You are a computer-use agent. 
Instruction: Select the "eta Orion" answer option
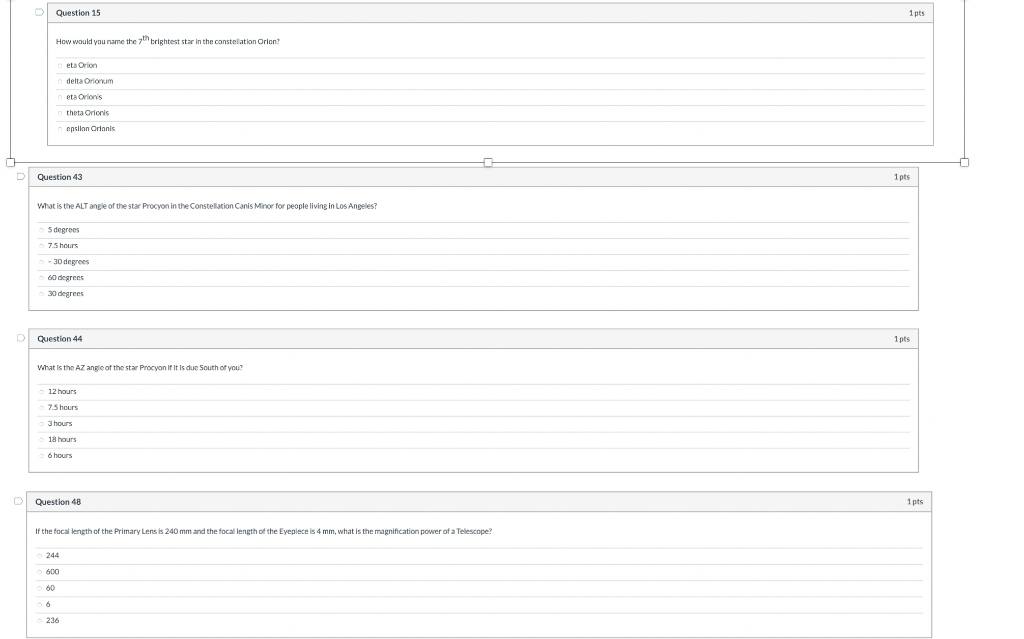click(x=60, y=65)
